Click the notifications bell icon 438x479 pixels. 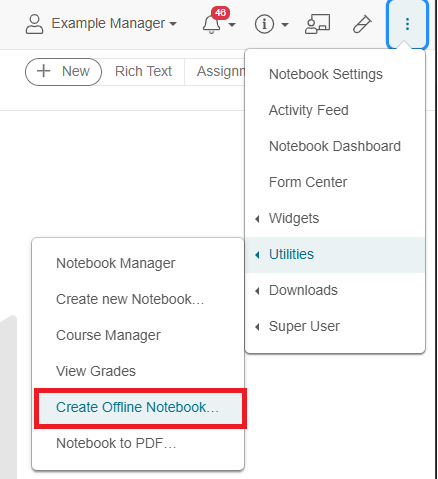[212, 23]
